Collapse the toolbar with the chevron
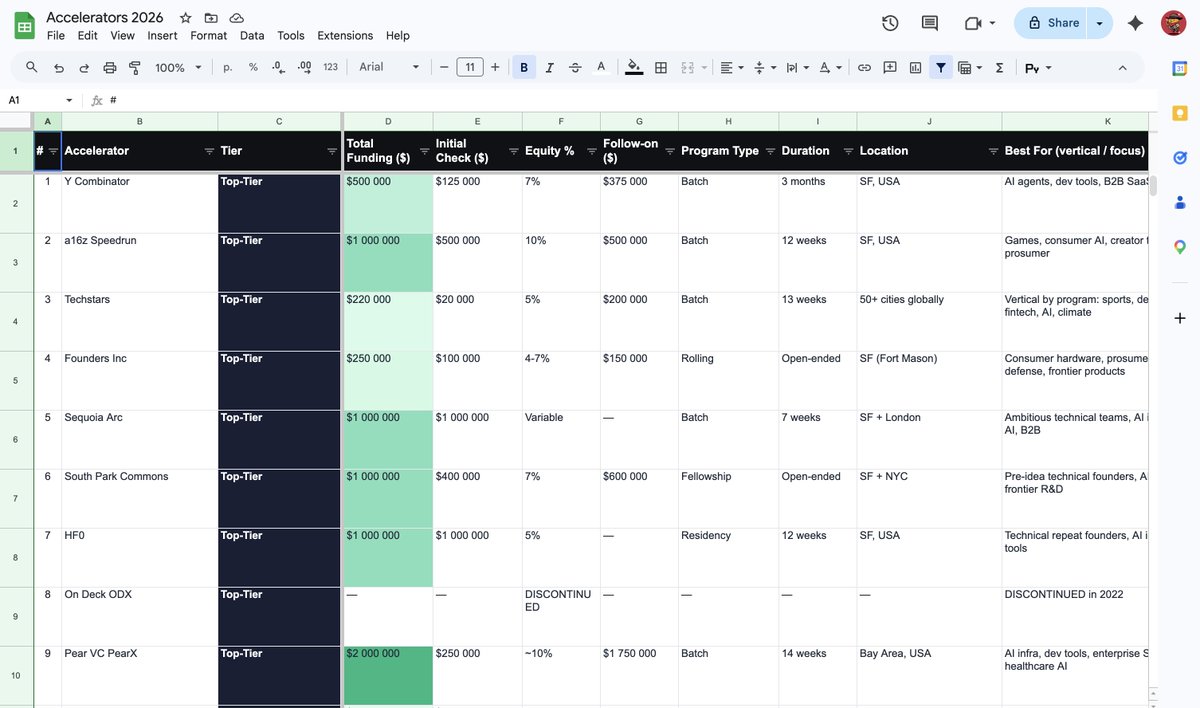This screenshot has width=1200, height=708. pyautogui.click(x=1122, y=67)
